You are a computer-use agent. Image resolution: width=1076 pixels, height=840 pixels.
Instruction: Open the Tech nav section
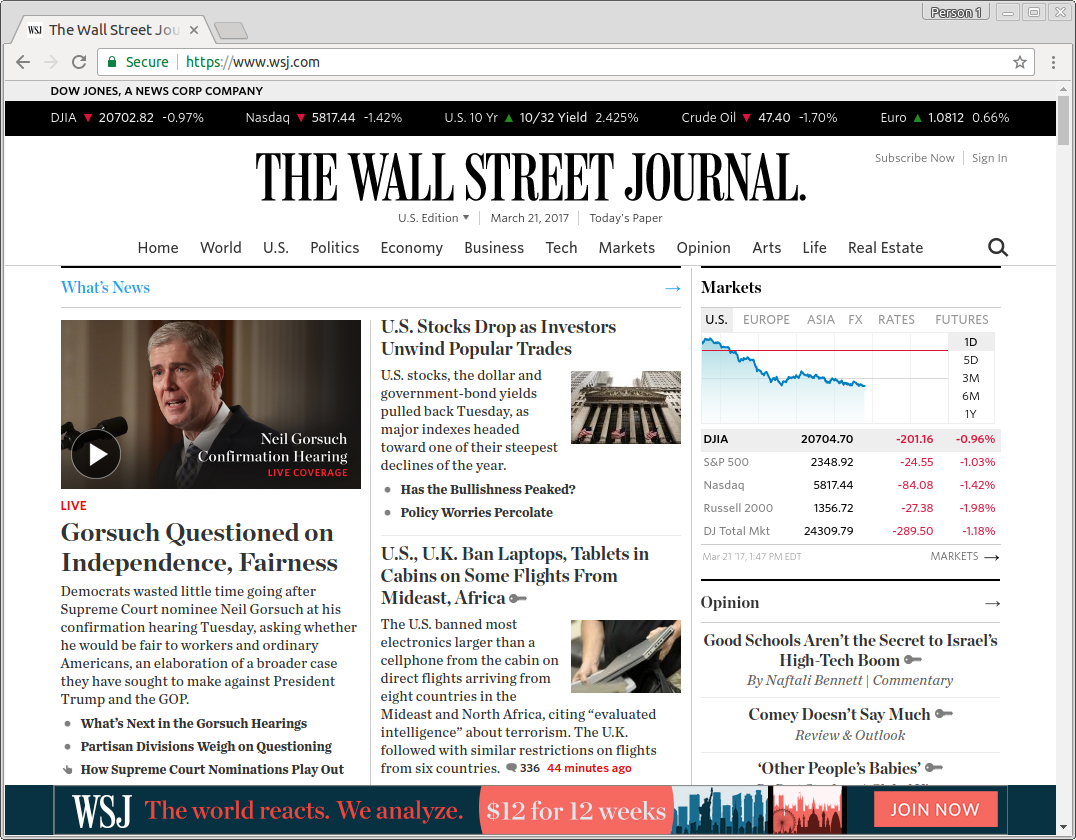pos(561,248)
